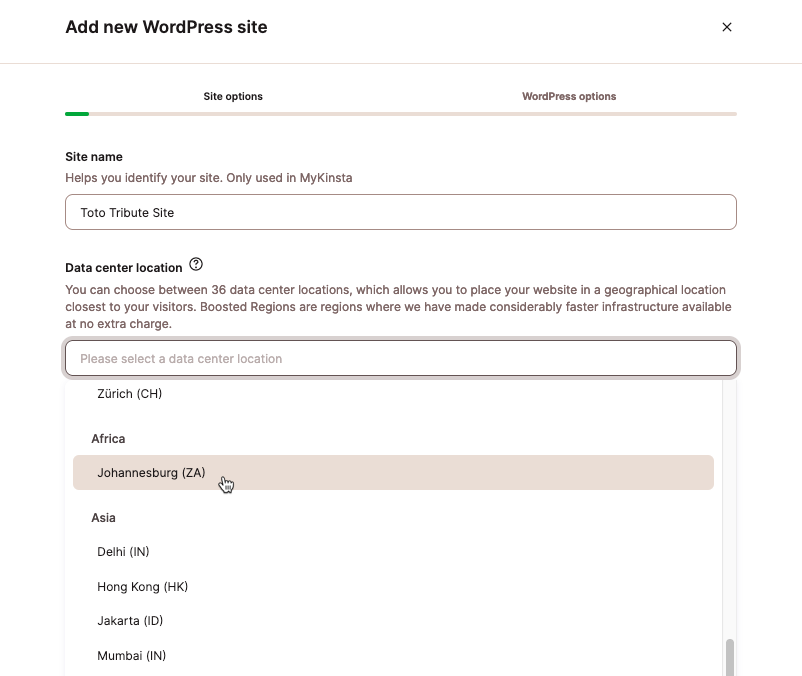Open the data center location dropdown

point(400,357)
